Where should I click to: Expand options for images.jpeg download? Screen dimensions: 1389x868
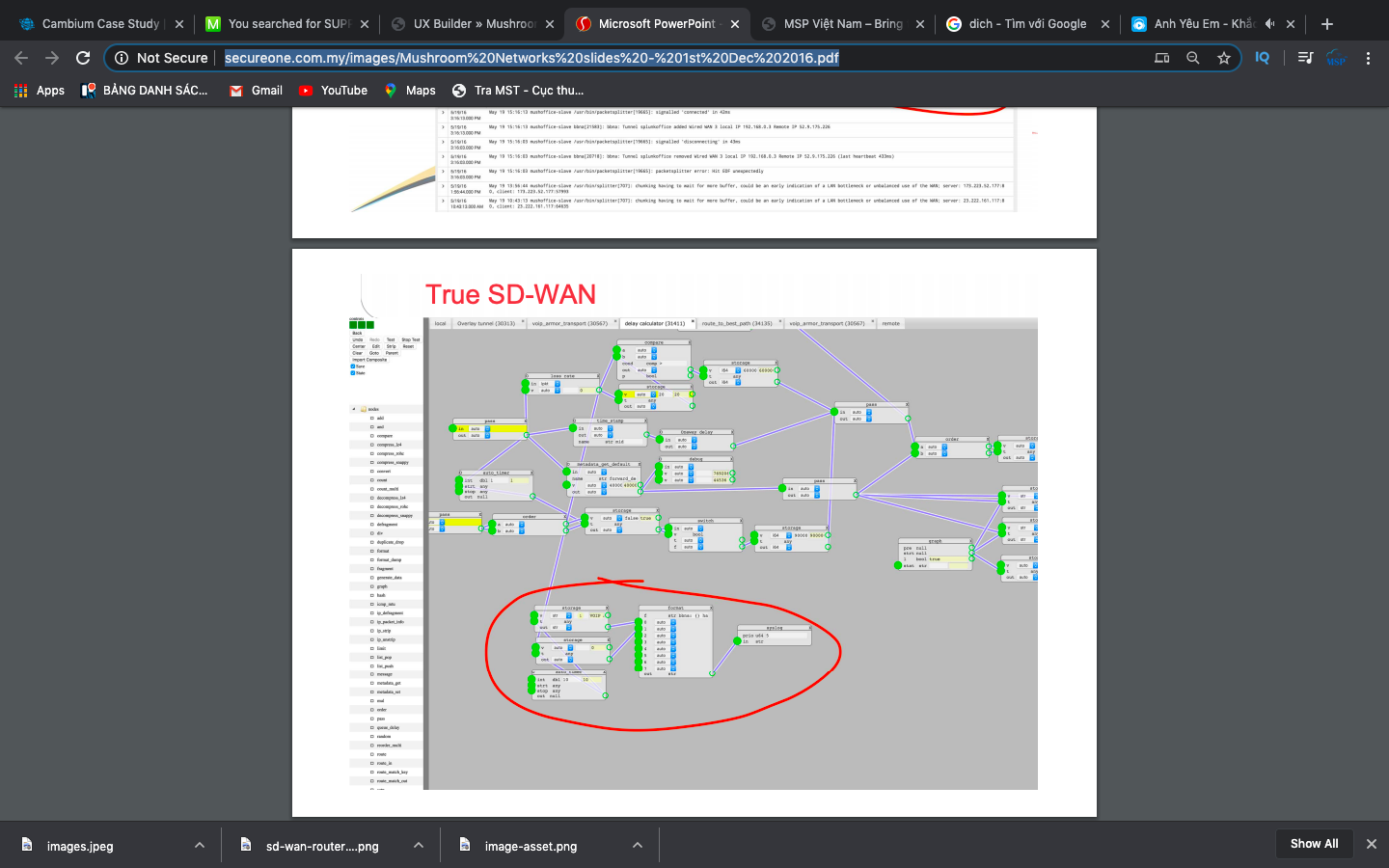200,845
